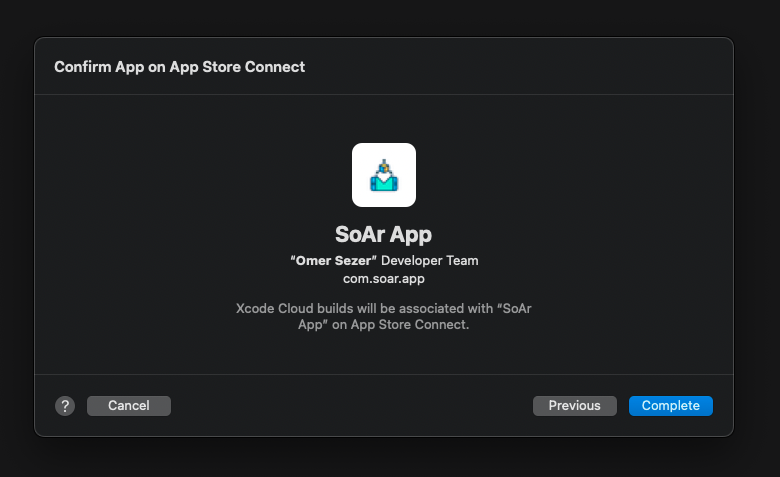780x477 pixels.
Task: Click the bold "Omer Sezer" team name
Action: coord(333,261)
